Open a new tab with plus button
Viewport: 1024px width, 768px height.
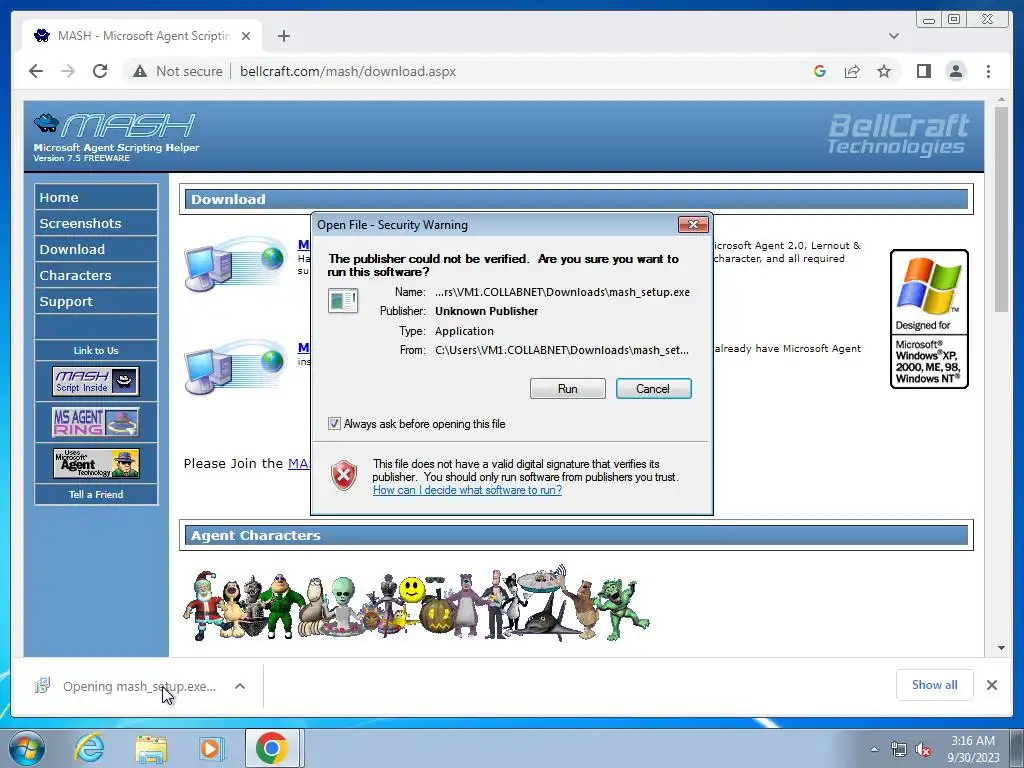pos(283,36)
